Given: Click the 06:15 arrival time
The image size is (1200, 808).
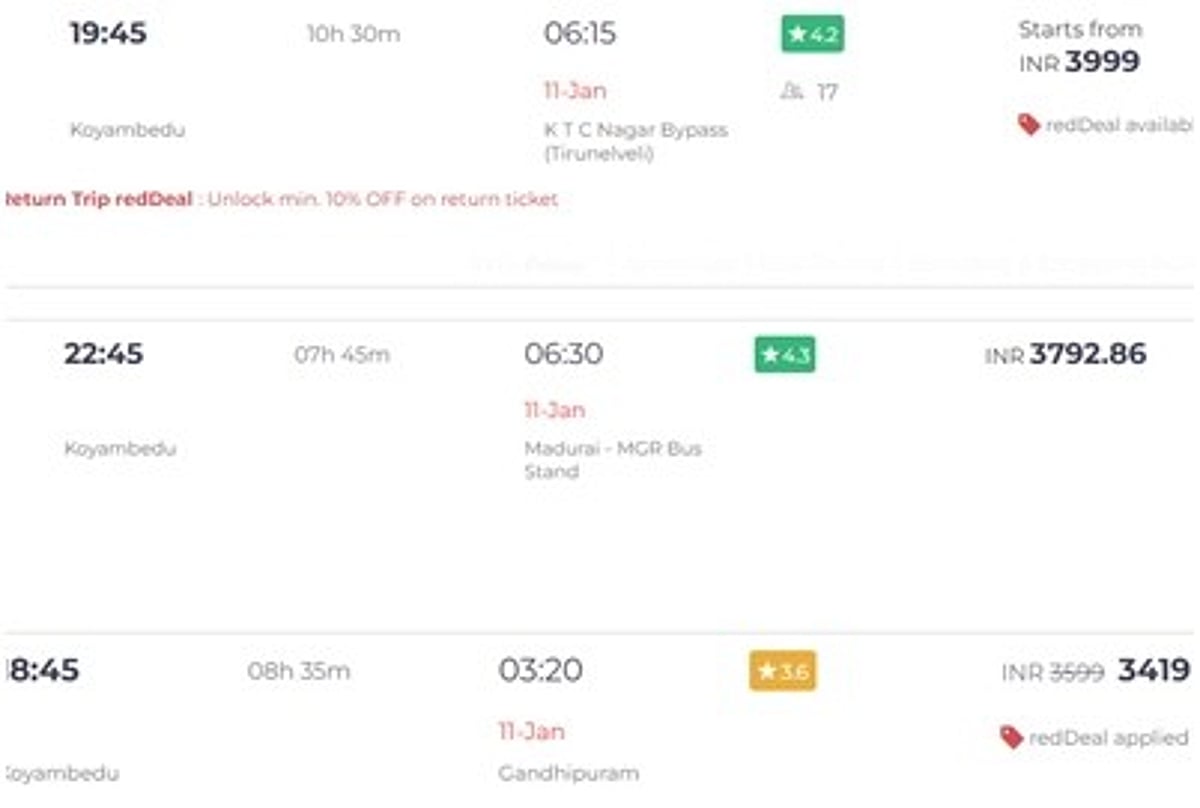Looking at the screenshot, I should (x=580, y=34).
